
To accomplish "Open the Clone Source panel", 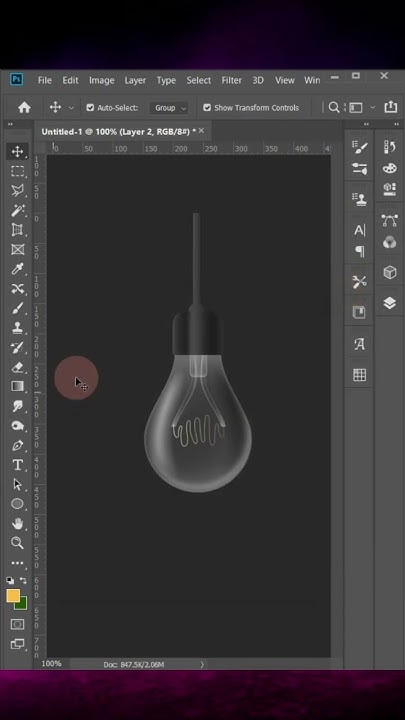I will click(360, 199).
